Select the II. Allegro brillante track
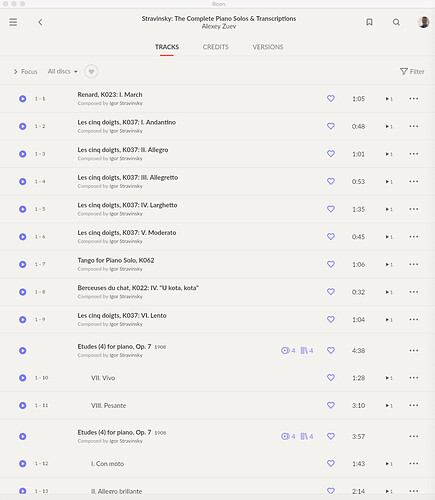 pyautogui.click(x=116, y=491)
